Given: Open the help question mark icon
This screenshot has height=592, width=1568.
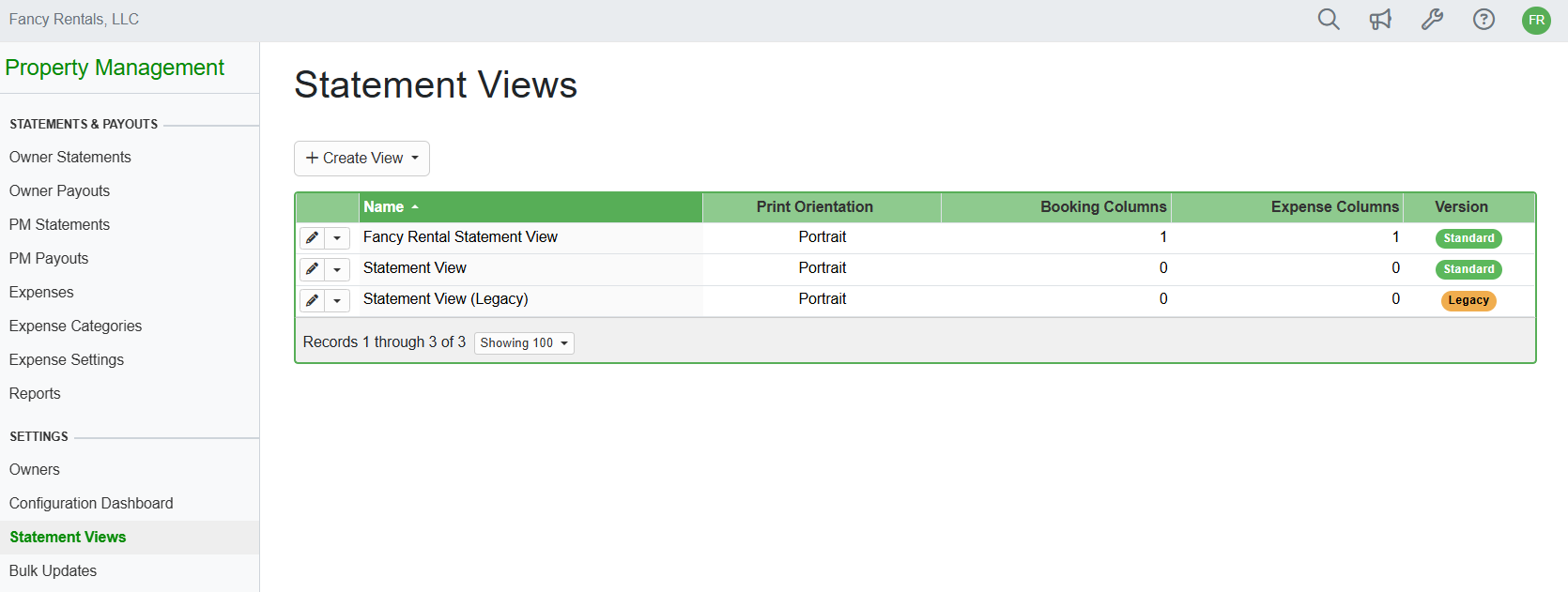Looking at the screenshot, I should 1483,20.
